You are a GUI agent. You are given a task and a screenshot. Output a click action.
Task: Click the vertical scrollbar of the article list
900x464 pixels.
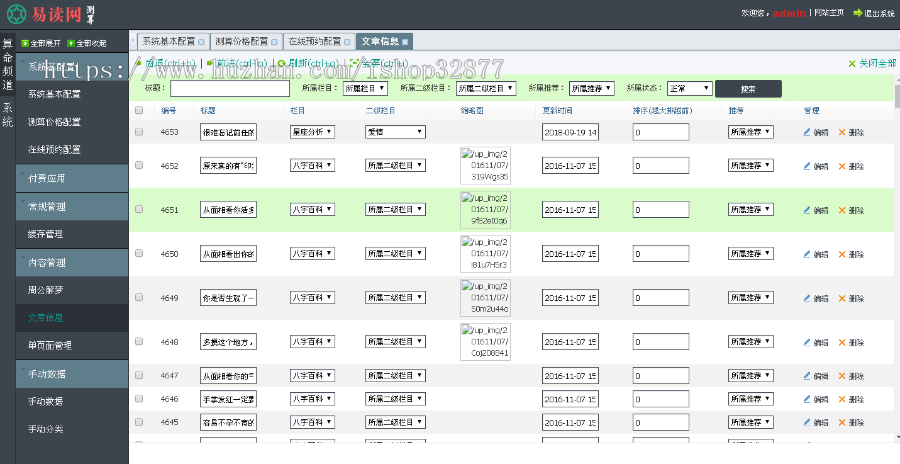(x=895, y=250)
